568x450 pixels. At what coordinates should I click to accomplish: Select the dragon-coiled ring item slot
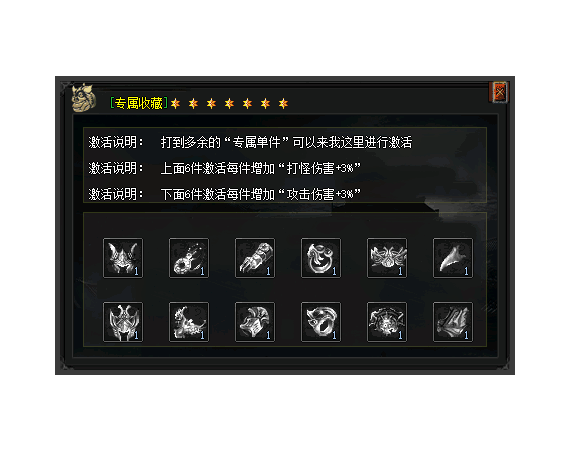pyautogui.click(x=321, y=258)
